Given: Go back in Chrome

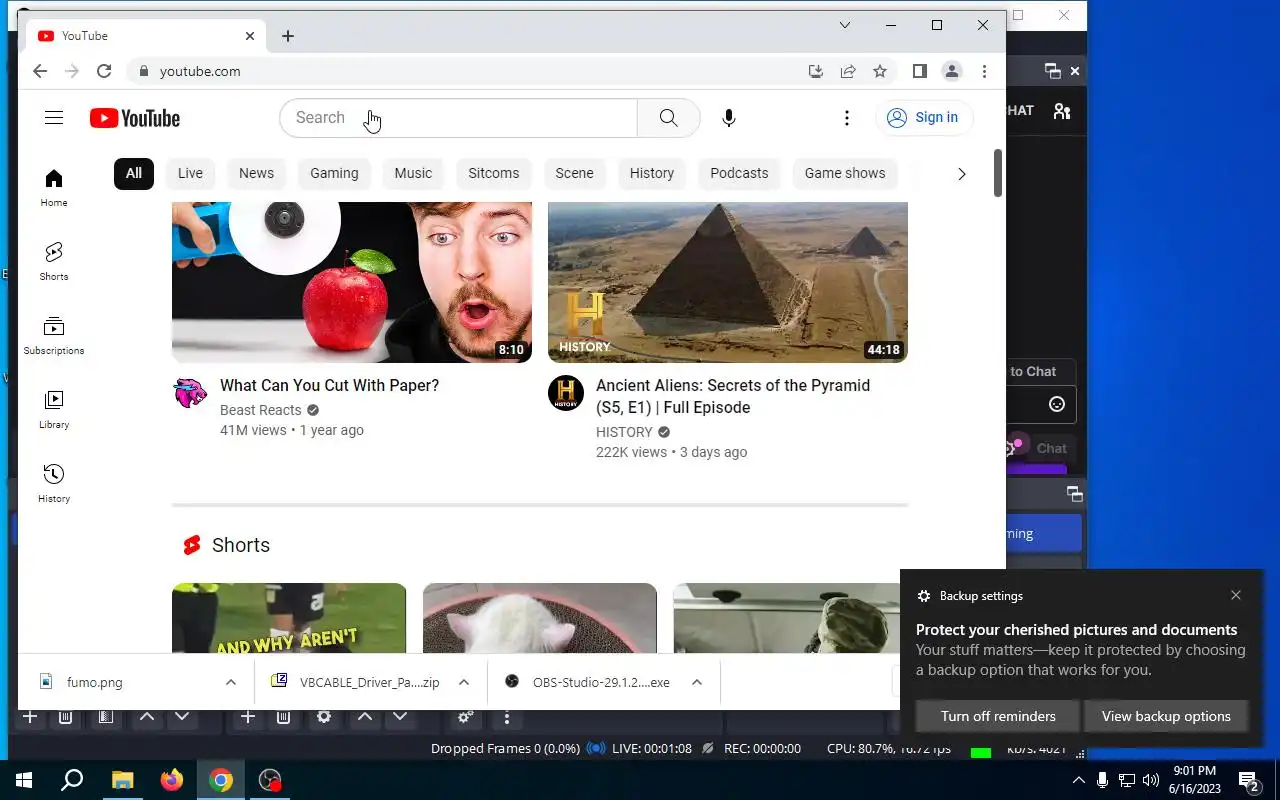Looking at the screenshot, I should click(40, 71).
